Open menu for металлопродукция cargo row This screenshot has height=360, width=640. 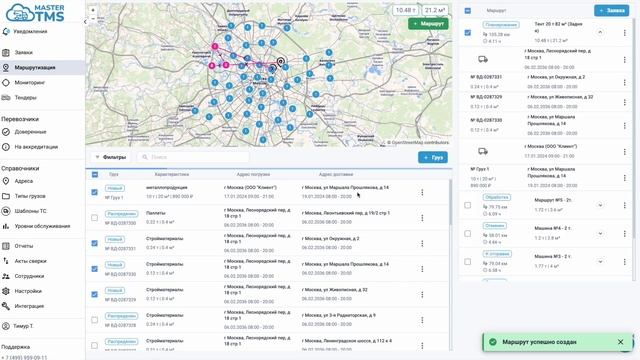422,192
